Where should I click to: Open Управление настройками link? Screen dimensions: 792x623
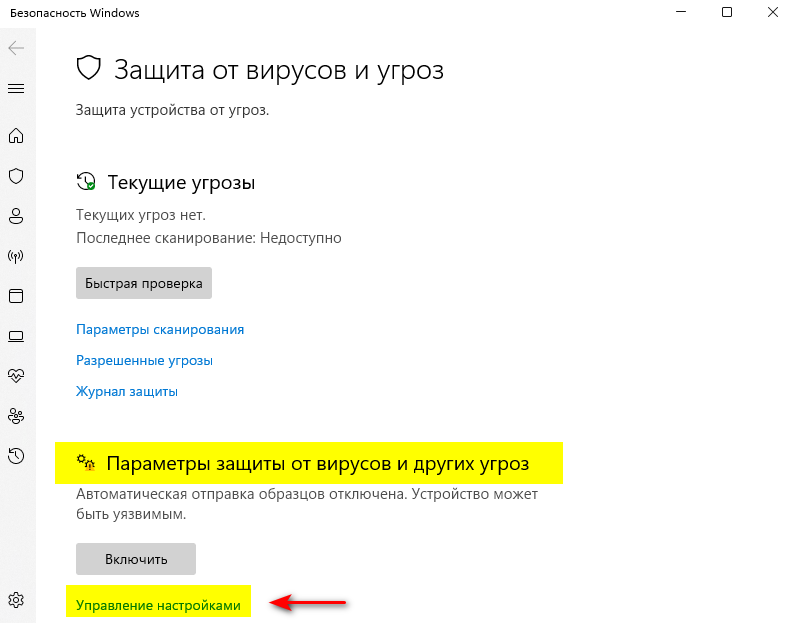158,605
